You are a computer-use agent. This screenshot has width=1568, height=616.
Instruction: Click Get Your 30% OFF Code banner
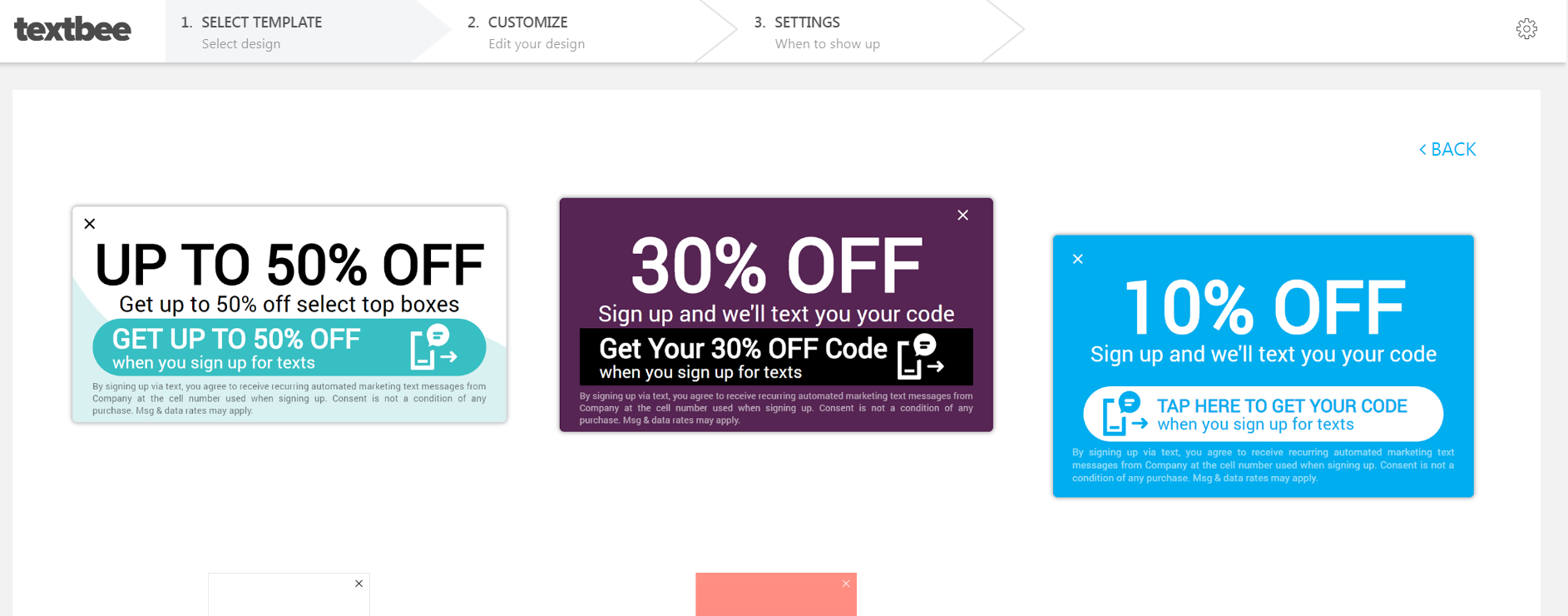point(776,356)
